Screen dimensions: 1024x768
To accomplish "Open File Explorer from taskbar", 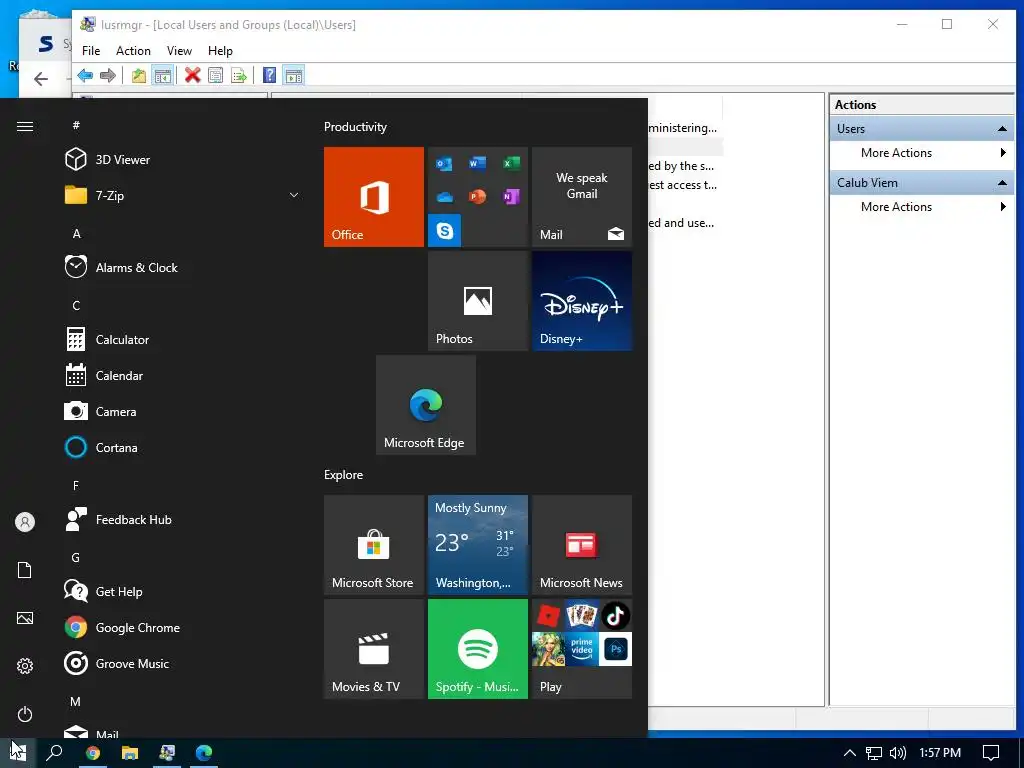I will point(130,753).
